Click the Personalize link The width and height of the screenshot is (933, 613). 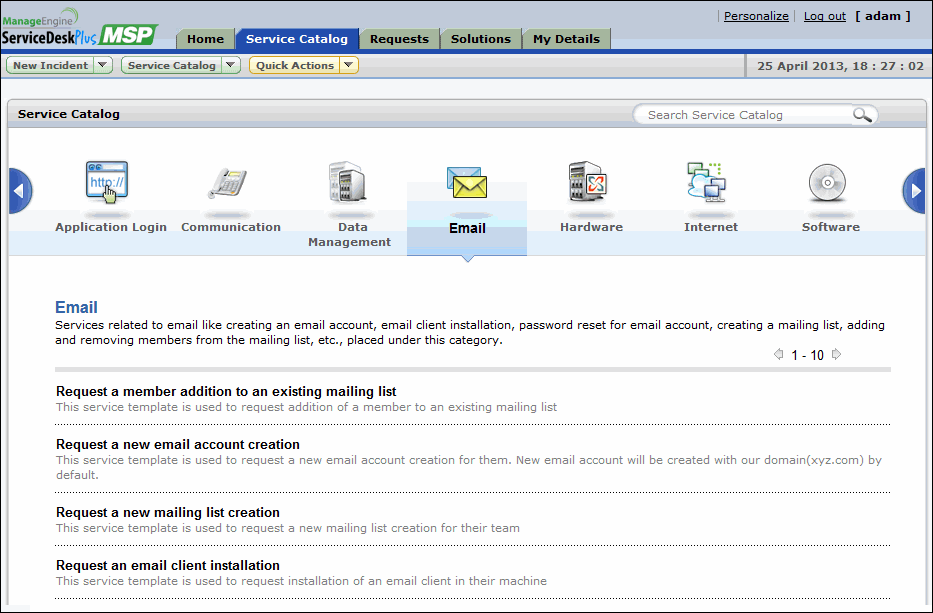[x=757, y=15]
